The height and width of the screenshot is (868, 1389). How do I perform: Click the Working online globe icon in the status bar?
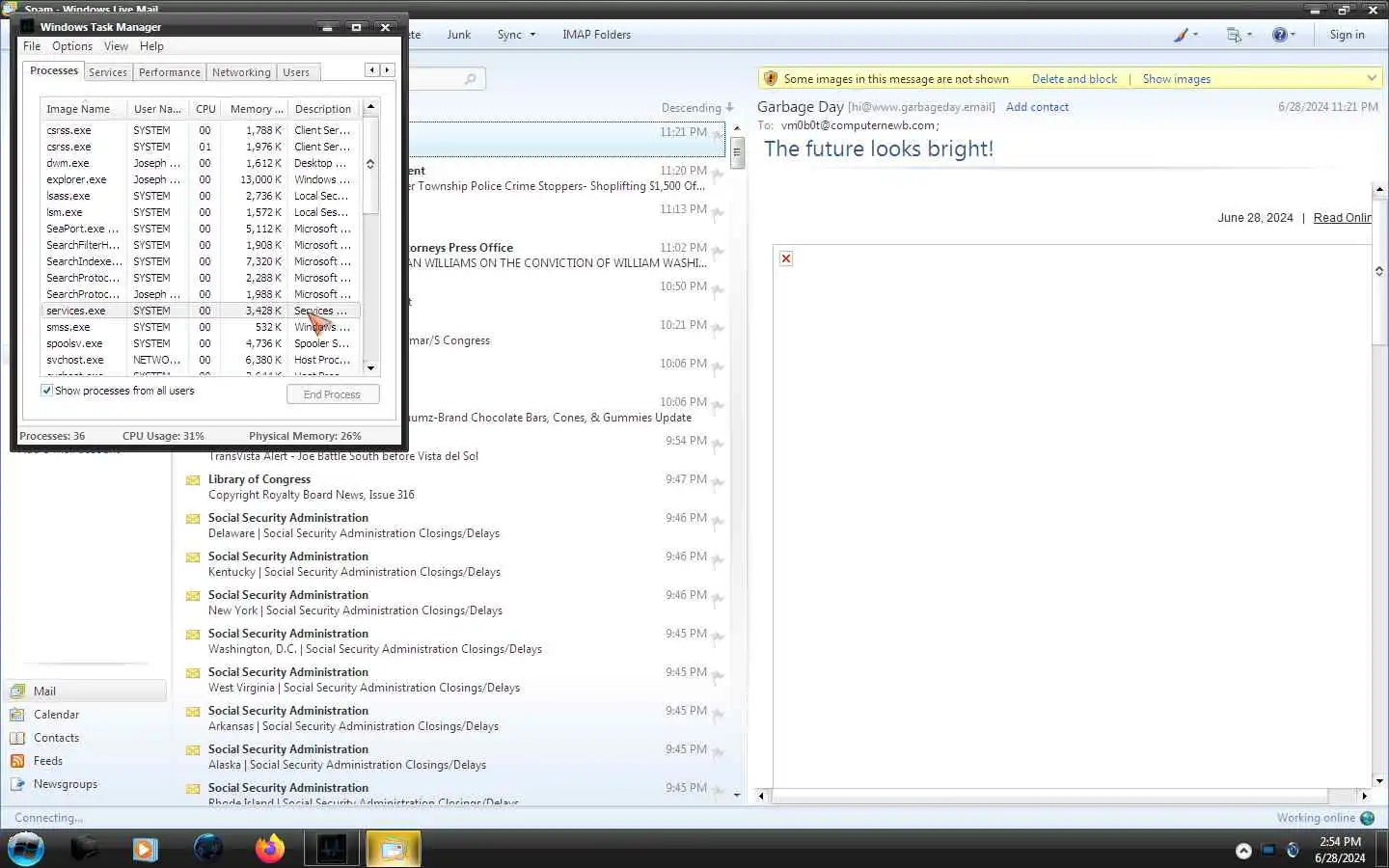pos(1367,818)
